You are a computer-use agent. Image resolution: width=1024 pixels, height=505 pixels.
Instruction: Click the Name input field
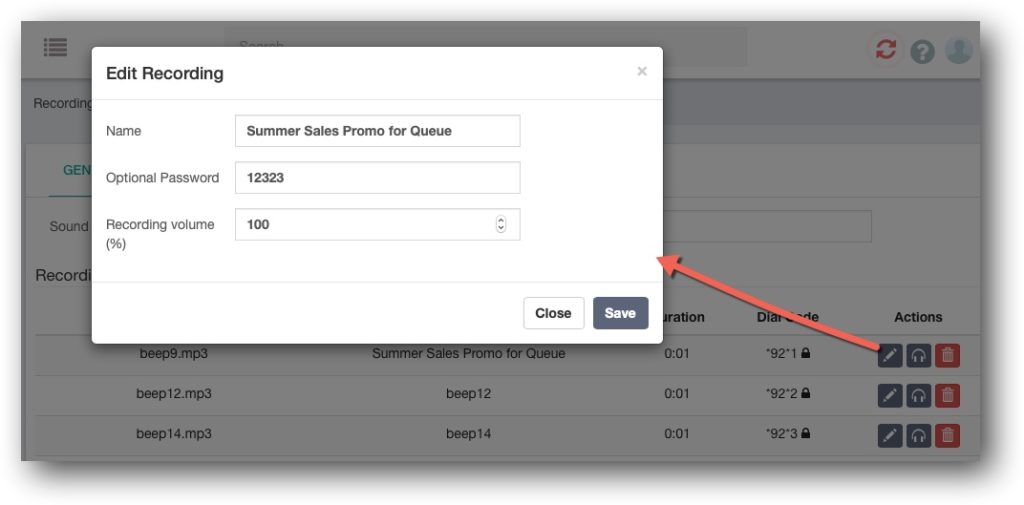377,131
